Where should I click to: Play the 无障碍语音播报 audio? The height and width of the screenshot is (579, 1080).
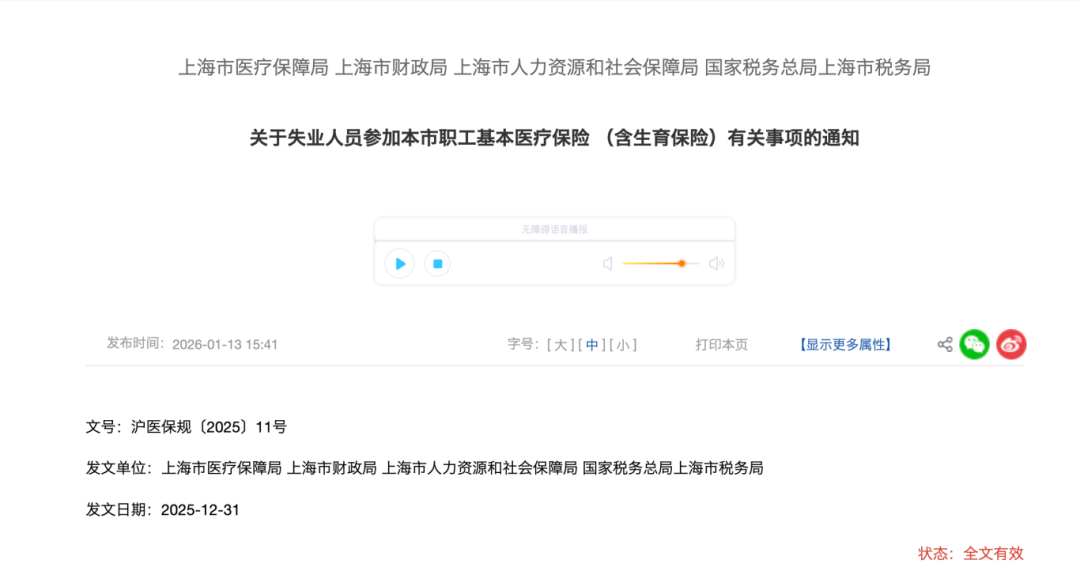click(x=400, y=264)
